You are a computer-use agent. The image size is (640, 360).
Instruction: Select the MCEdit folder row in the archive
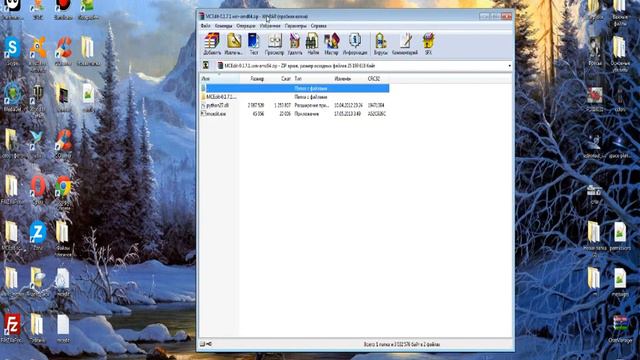coord(294,97)
